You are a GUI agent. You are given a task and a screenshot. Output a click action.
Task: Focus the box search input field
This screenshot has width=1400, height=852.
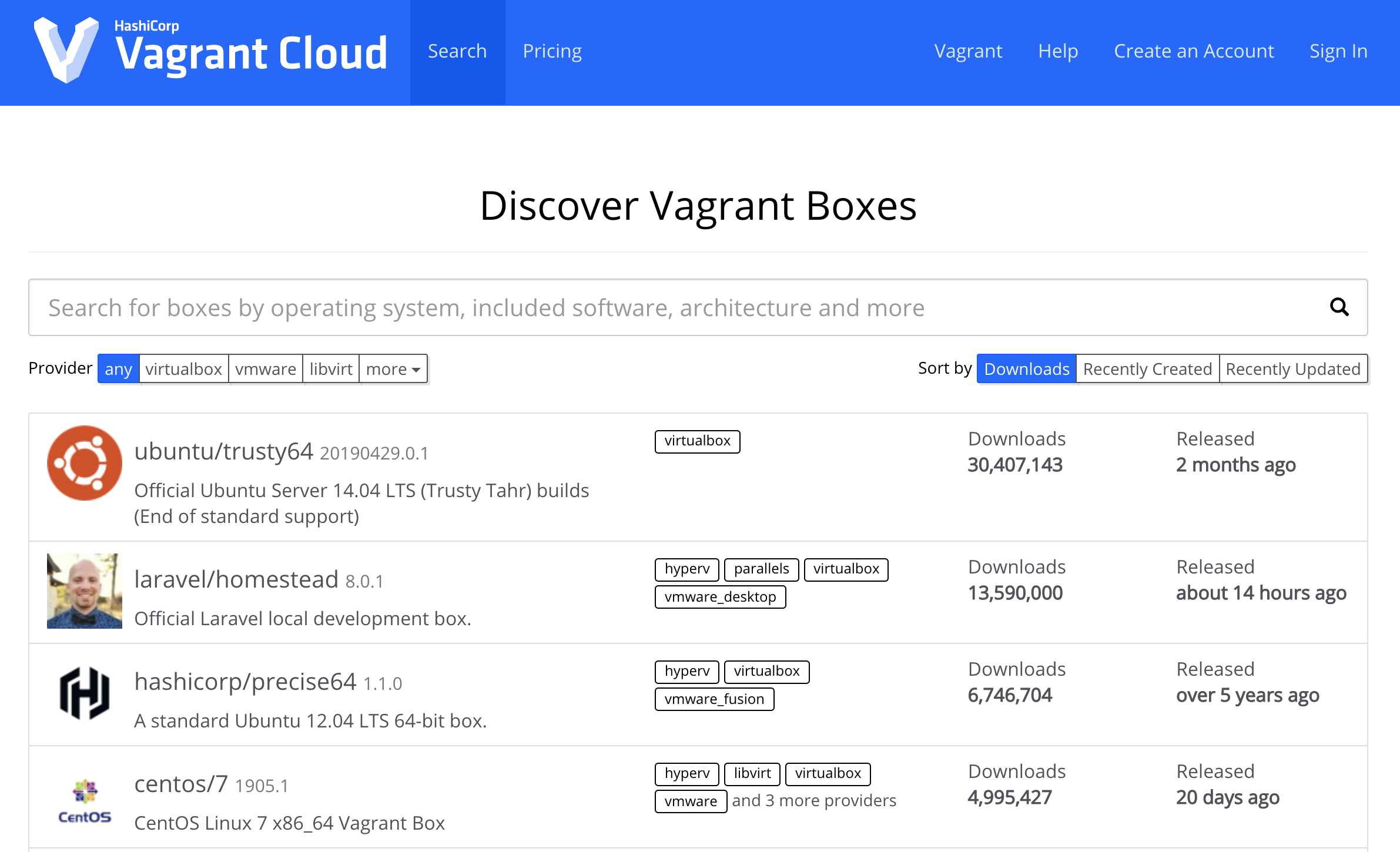[x=698, y=307]
